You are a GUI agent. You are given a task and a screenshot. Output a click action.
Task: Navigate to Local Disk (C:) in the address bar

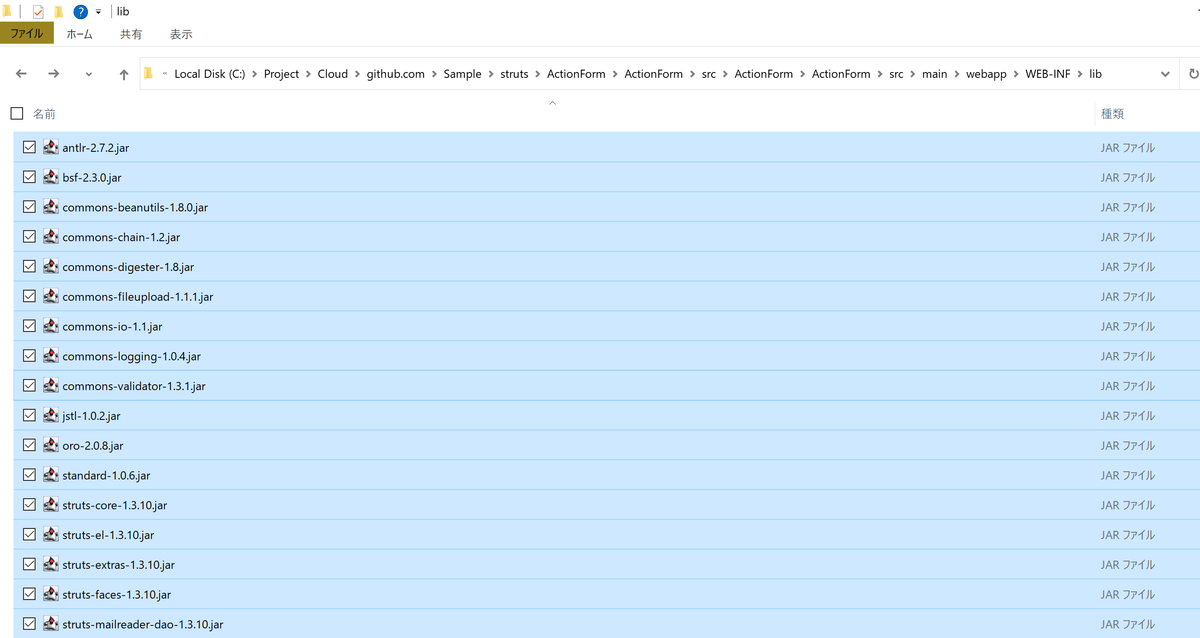click(x=210, y=74)
